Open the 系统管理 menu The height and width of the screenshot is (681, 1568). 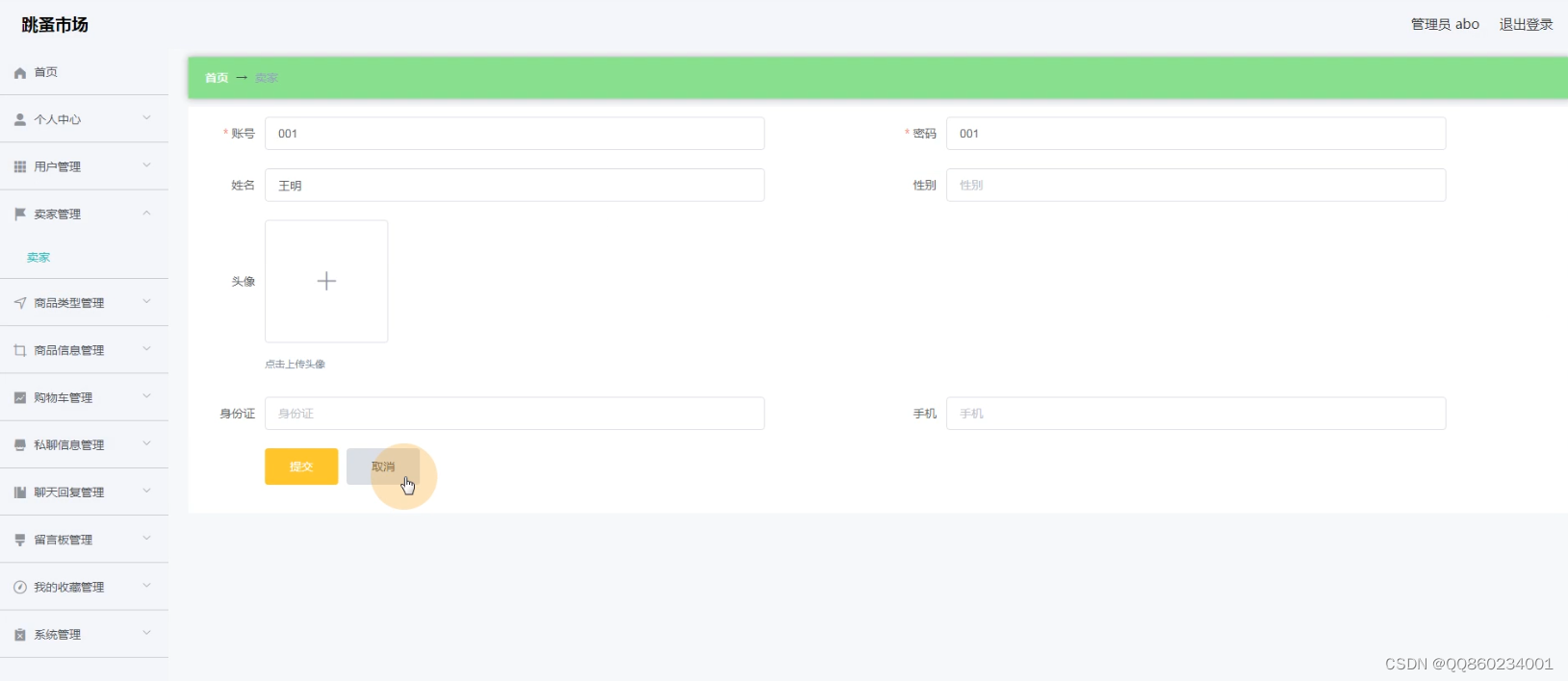[84, 635]
